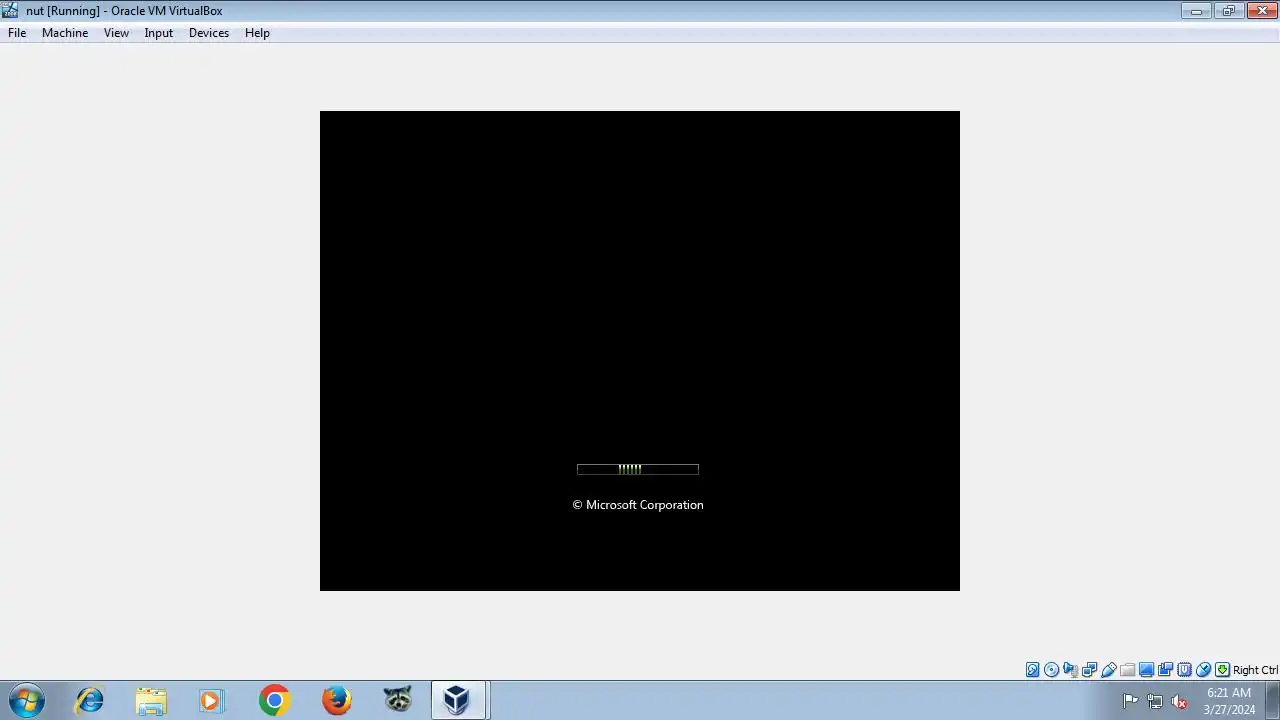The image size is (1280, 720).
Task: Click the VirtualBox title bar window icon
Action: [x=11, y=11]
